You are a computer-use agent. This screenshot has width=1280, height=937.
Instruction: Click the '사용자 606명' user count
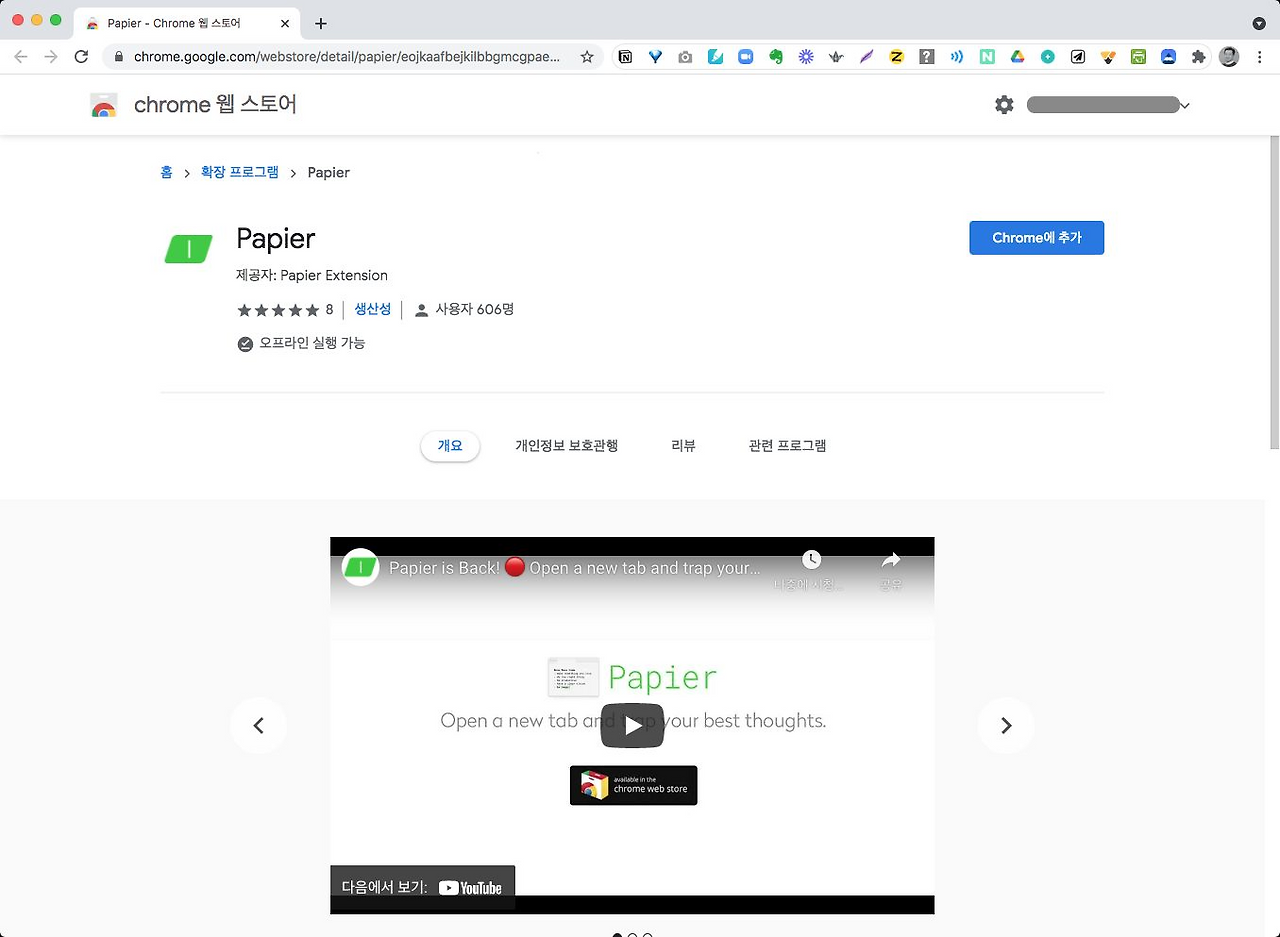point(474,310)
